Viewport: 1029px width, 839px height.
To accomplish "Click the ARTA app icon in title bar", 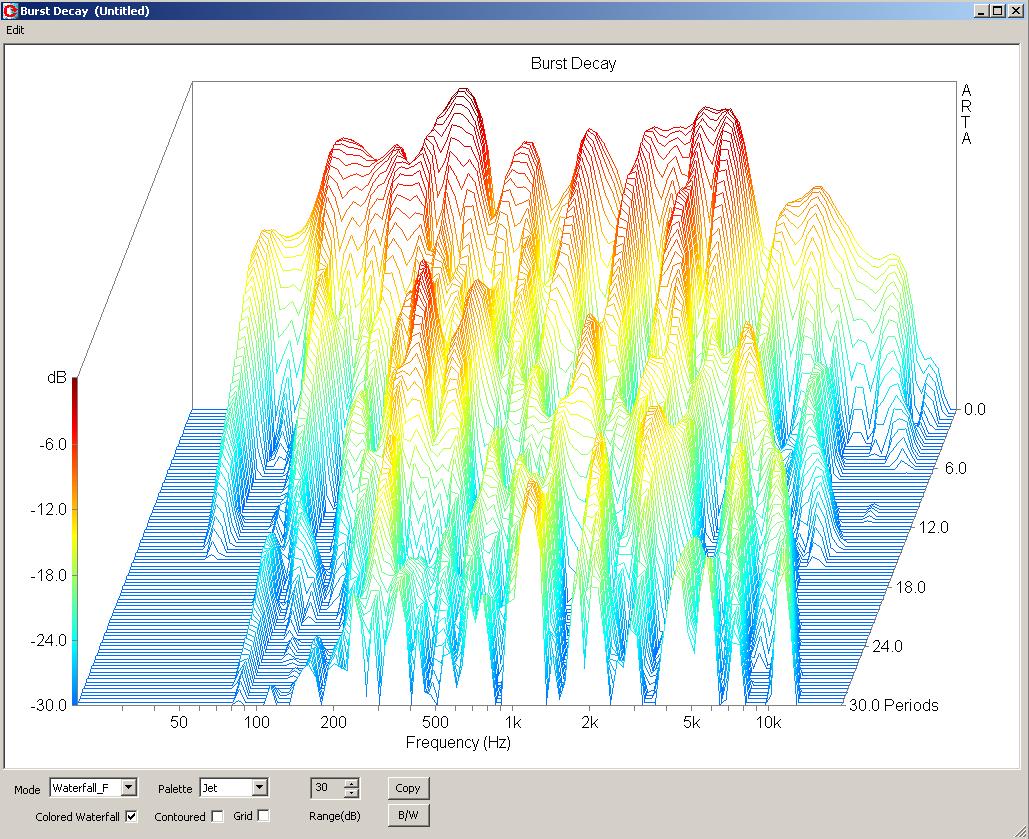I will tap(10, 11).
